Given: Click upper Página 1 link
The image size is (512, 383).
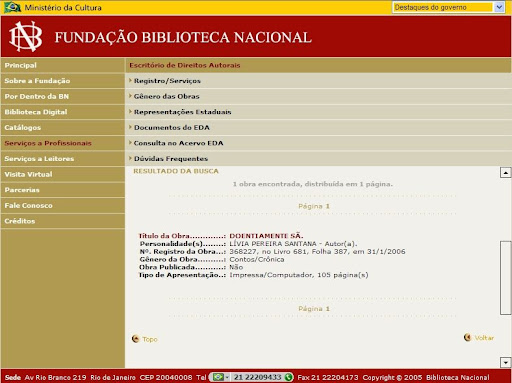Looking at the screenshot, I should pos(314,206).
